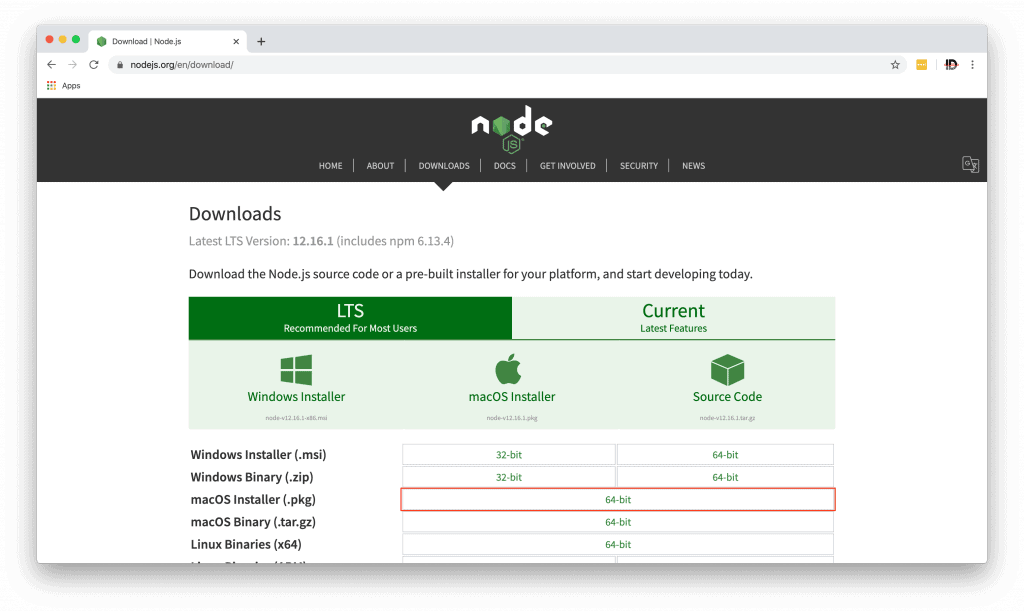Image resolution: width=1024 pixels, height=612 pixels.
Task: Download Windows Installer (.msi) 32-bit
Action: 509,455
